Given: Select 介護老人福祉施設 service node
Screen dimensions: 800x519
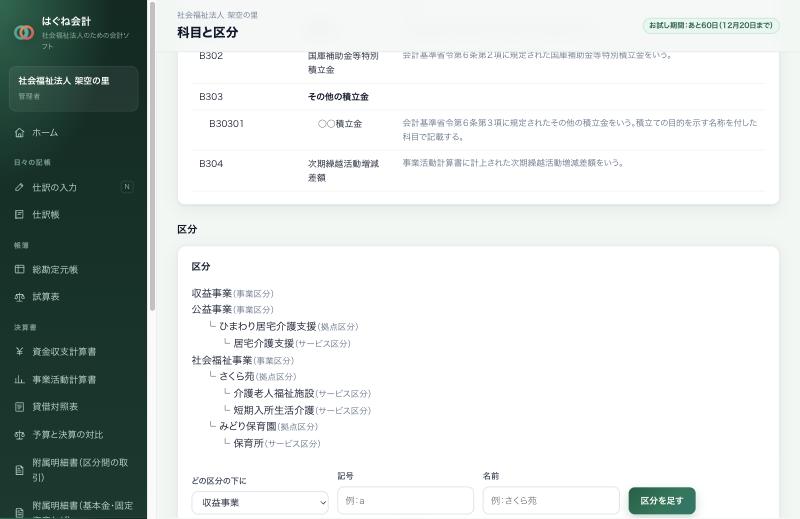Looking at the screenshot, I should coord(274,393).
